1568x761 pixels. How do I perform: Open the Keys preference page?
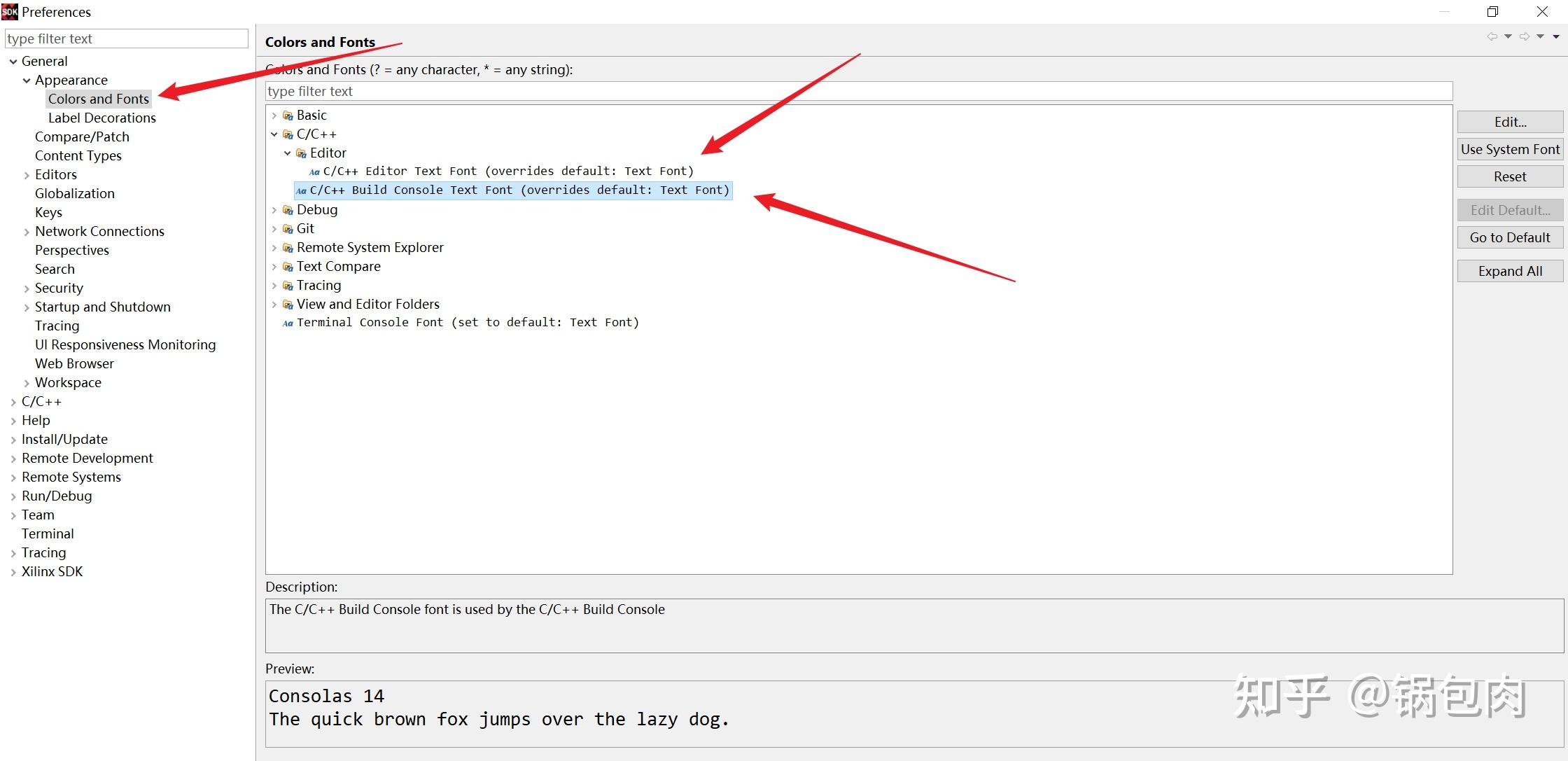[x=48, y=212]
